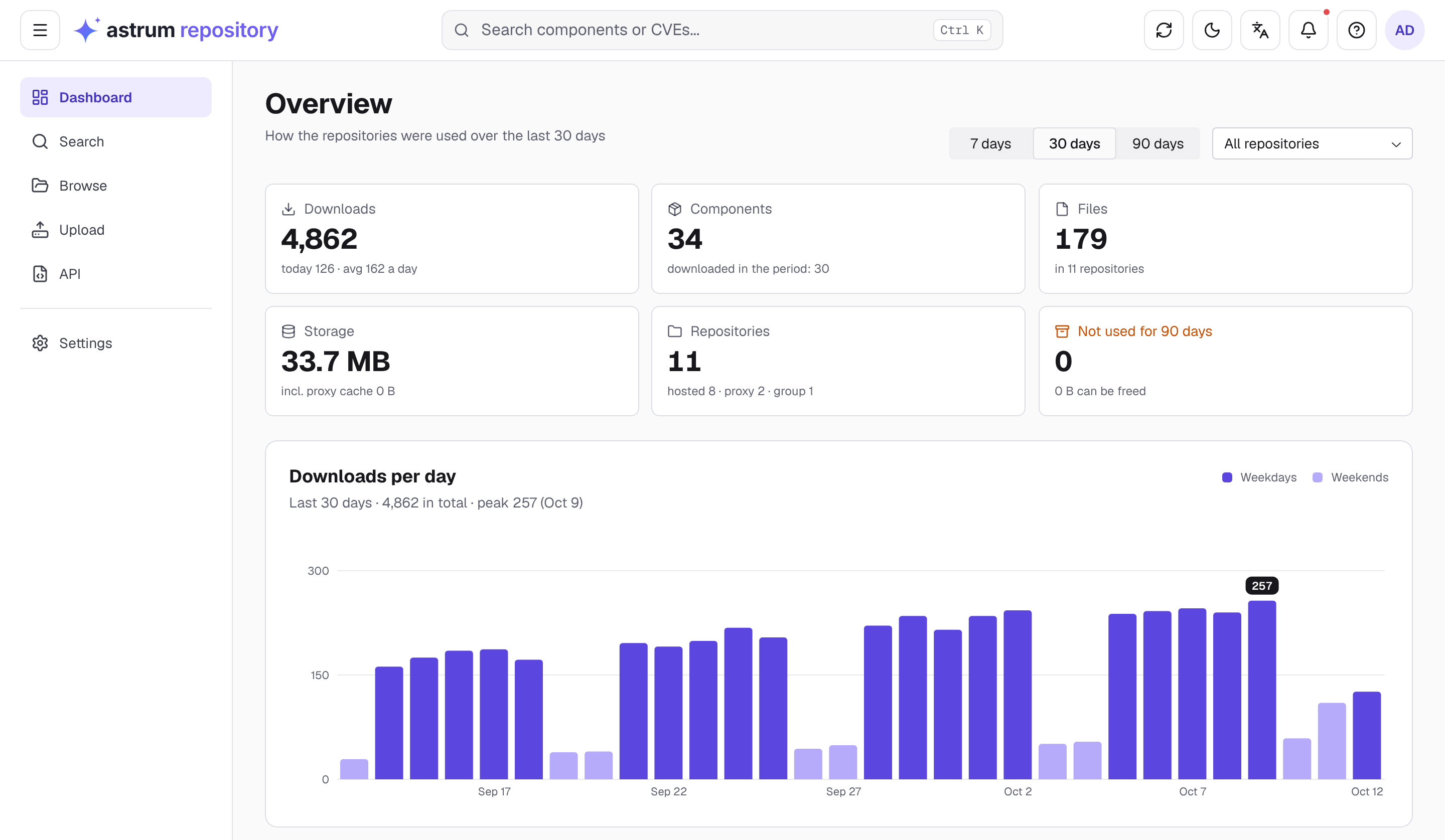Image resolution: width=1445 pixels, height=840 pixels.
Task: Click the refresh icon in the header
Action: 1164,30
